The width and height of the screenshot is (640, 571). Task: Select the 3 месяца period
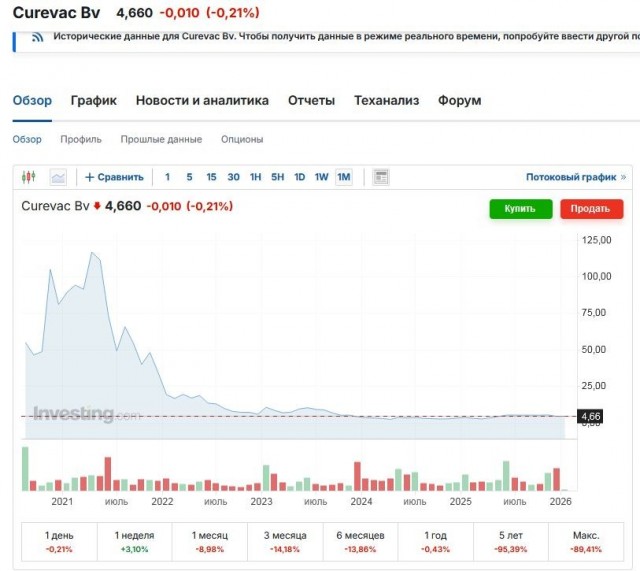(x=285, y=542)
